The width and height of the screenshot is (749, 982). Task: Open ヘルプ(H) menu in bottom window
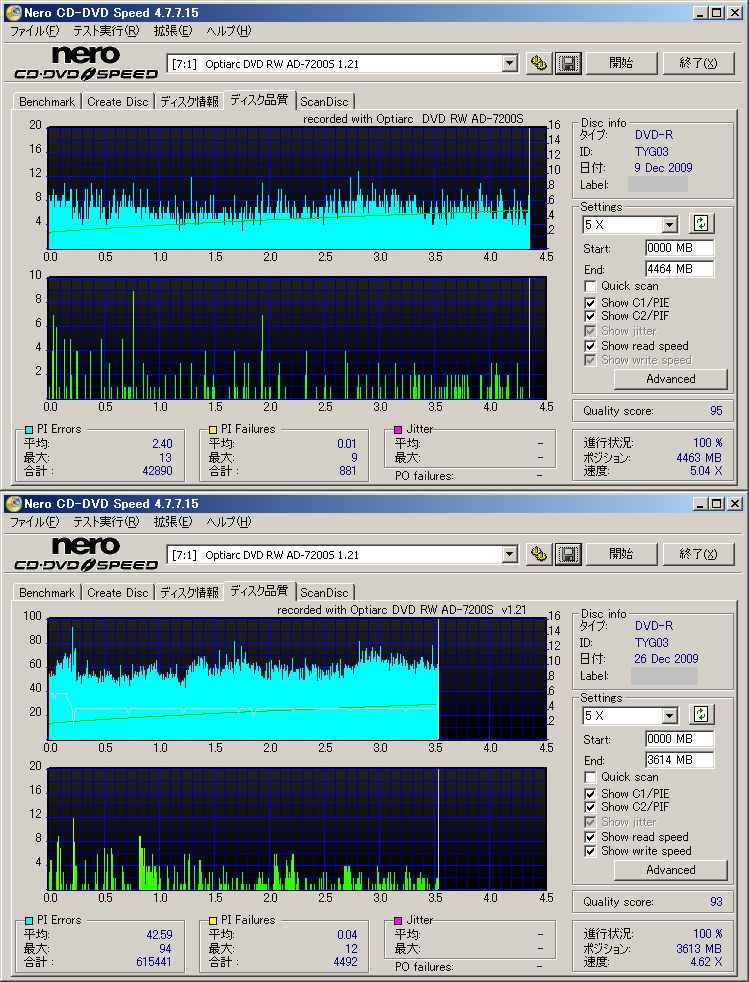(x=229, y=522)
